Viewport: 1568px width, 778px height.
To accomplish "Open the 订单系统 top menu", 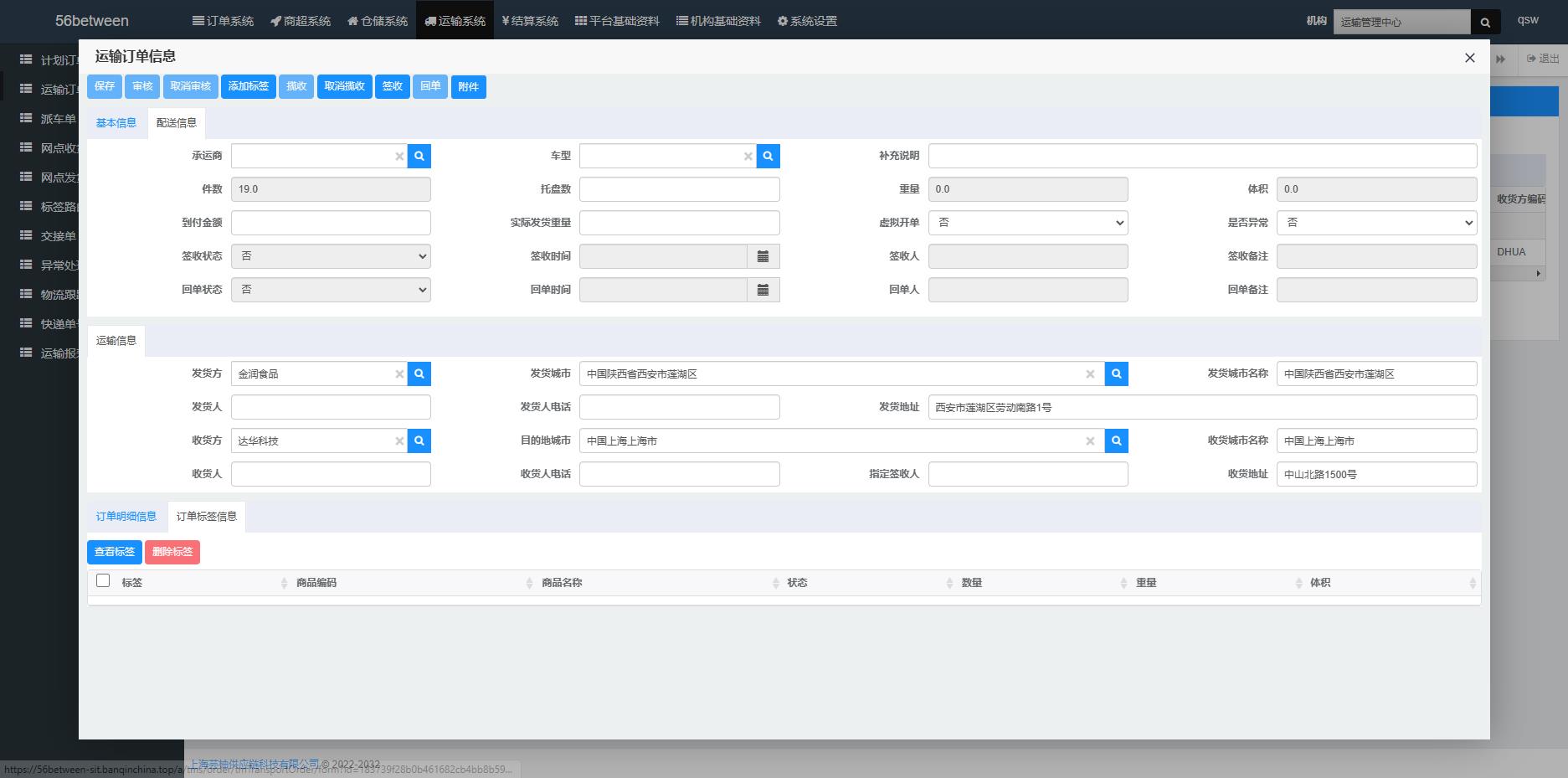I will point(223,21).
